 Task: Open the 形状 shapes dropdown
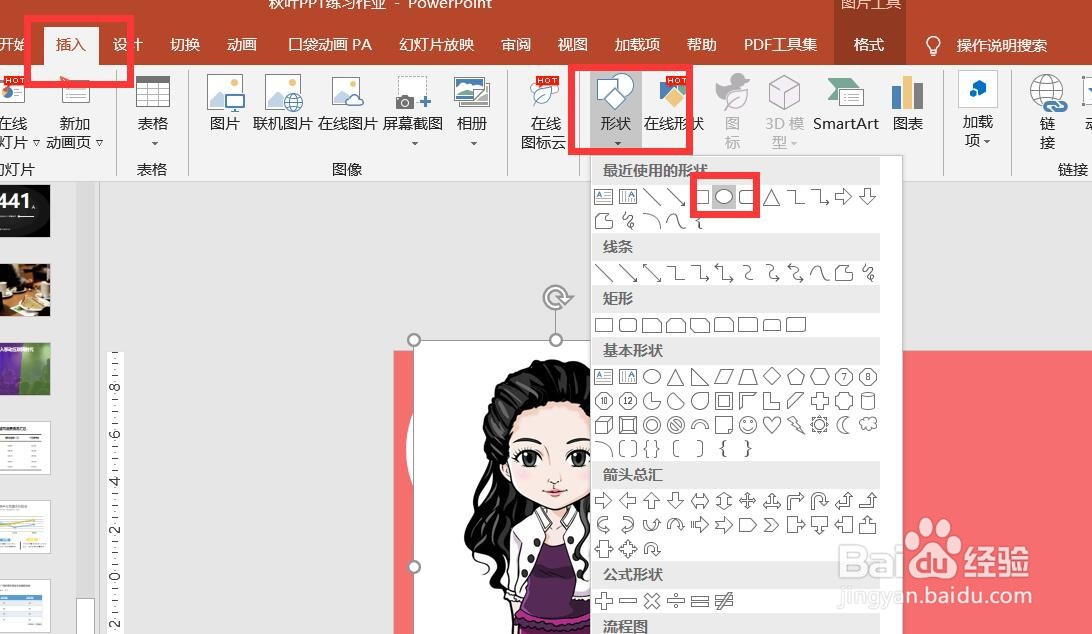pos(615,110)
